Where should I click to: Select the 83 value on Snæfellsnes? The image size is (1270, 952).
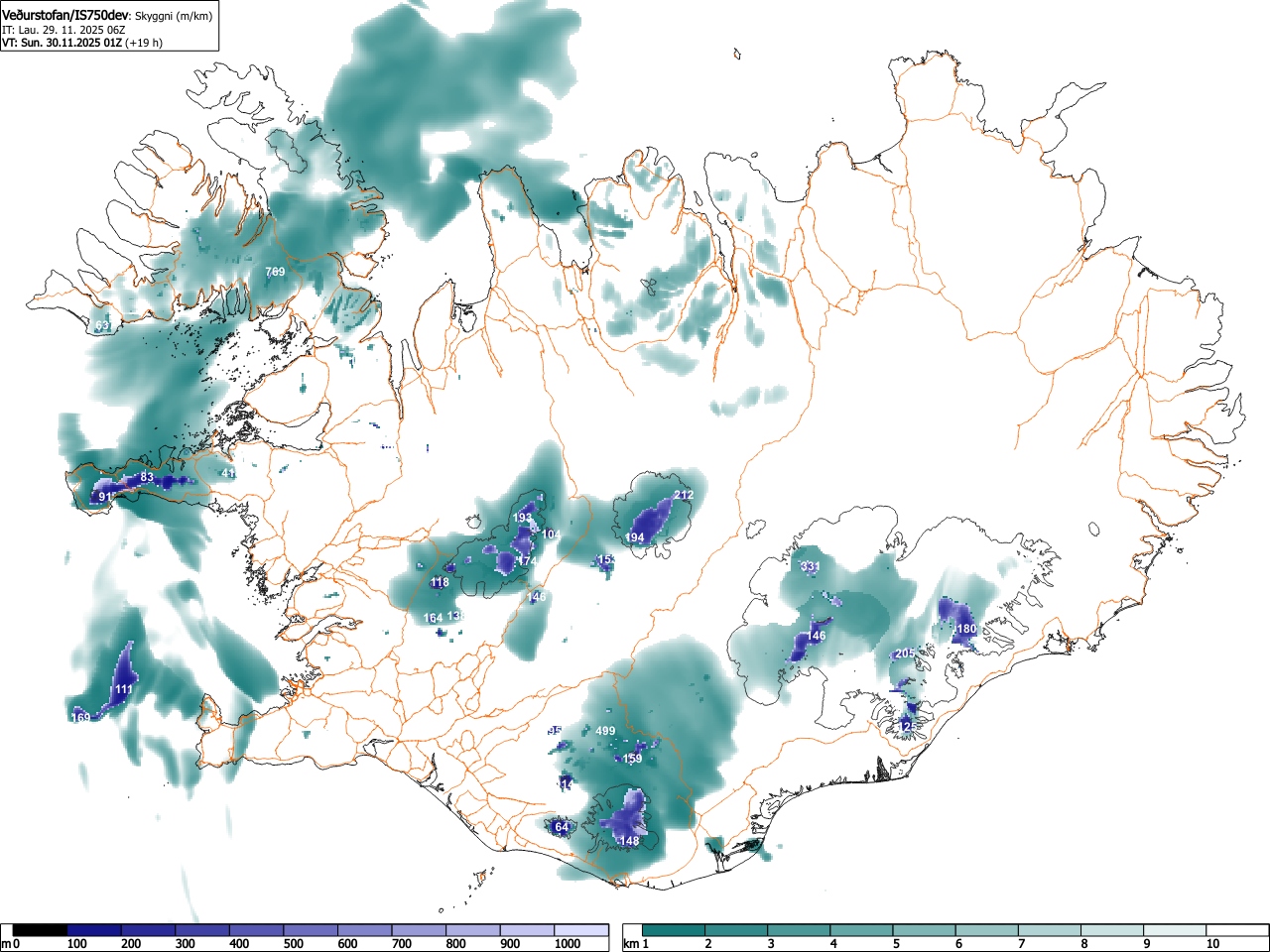pyautogui.click(x=147, y=478)
